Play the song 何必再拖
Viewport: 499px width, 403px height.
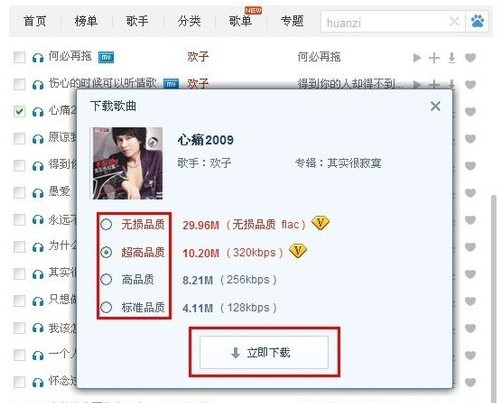click(417, 58)
